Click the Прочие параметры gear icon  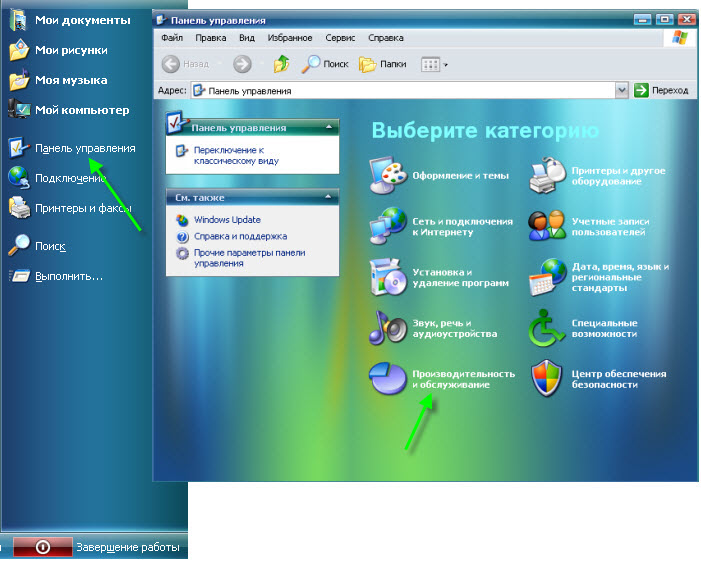point(182,253)
